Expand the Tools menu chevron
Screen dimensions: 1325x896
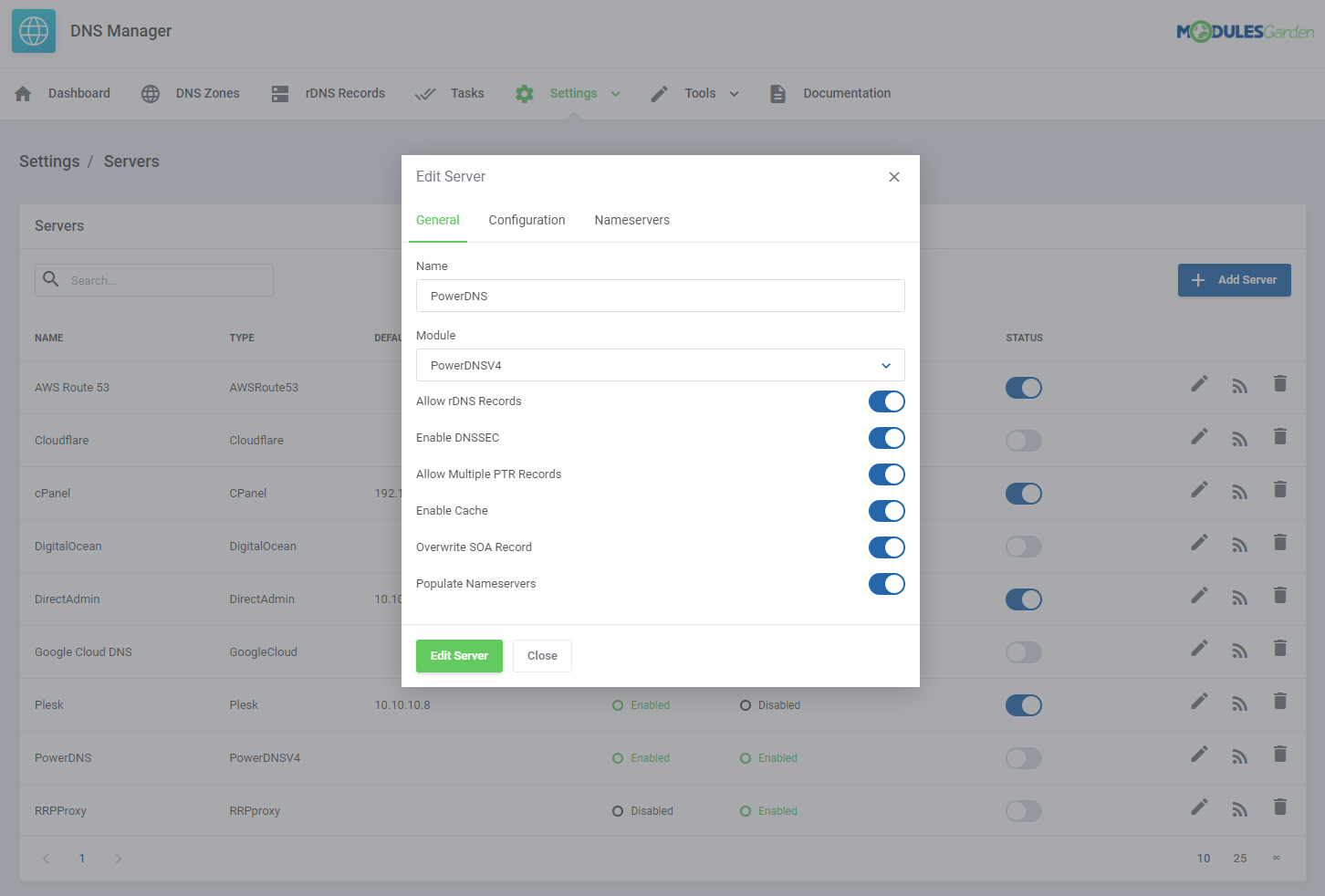(x=735, y=93)
